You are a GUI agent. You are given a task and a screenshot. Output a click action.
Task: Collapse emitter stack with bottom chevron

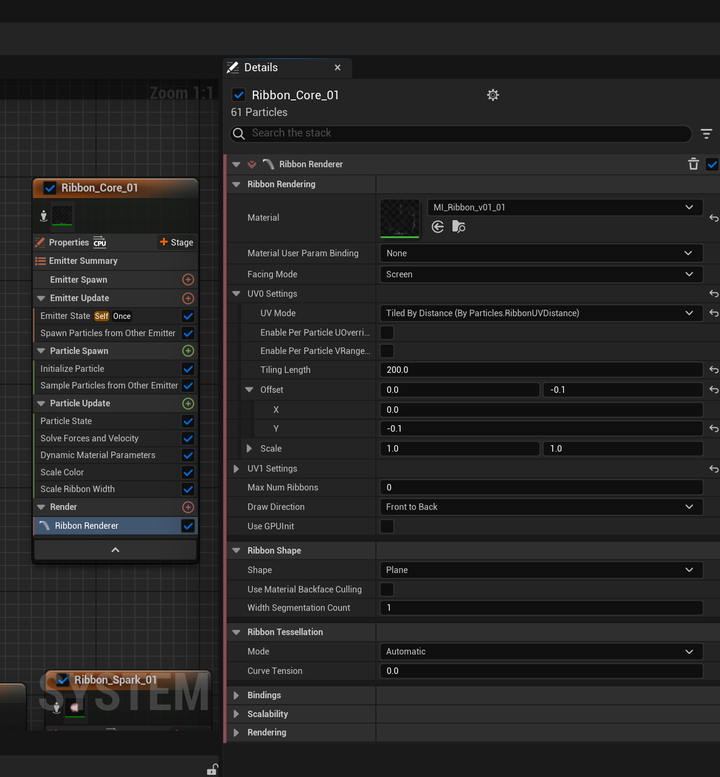(x=115, y=550)
